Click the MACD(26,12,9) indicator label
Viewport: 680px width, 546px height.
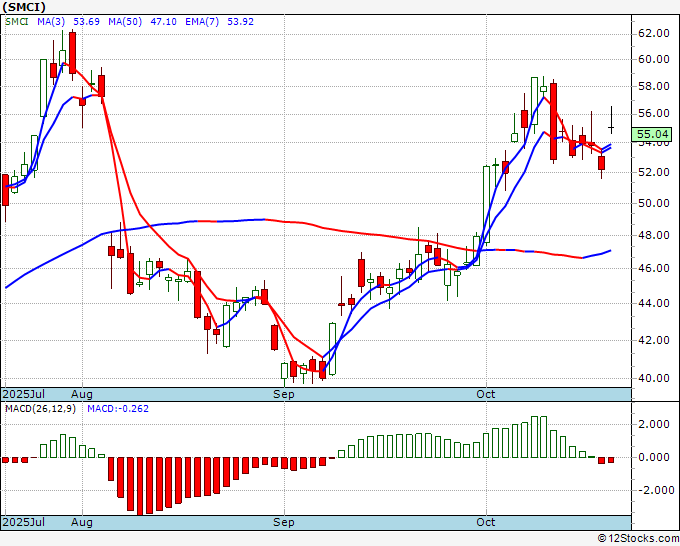40,409
